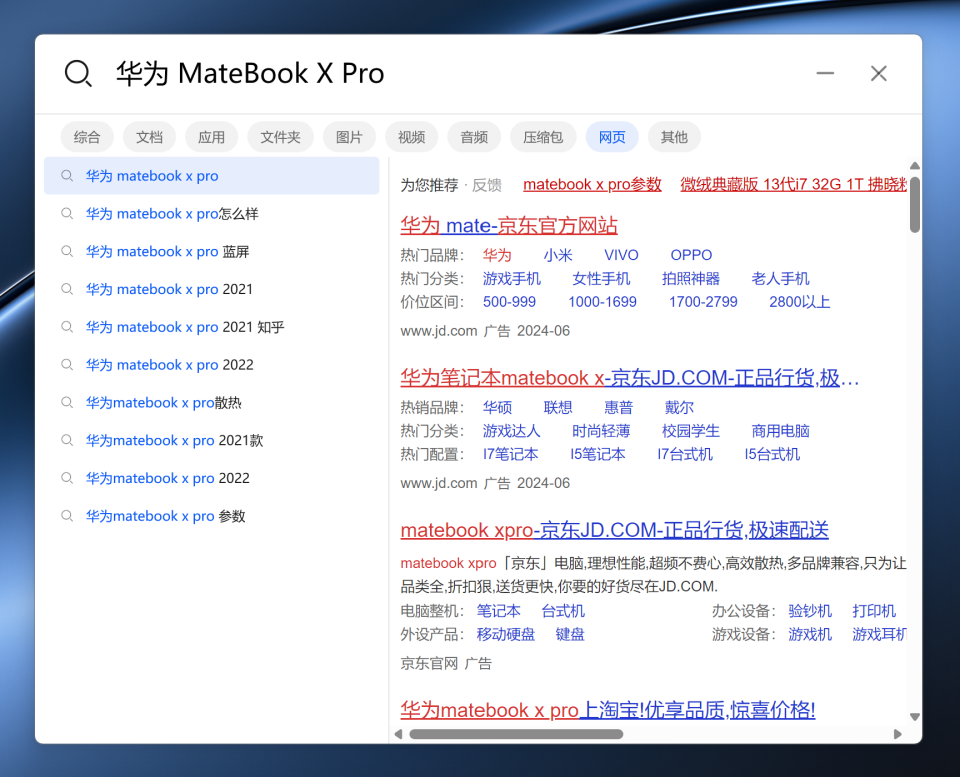Screen dimensions: 960x777
Task: Click search icon beside 参数 suggestion
Action: click(67, 516)
